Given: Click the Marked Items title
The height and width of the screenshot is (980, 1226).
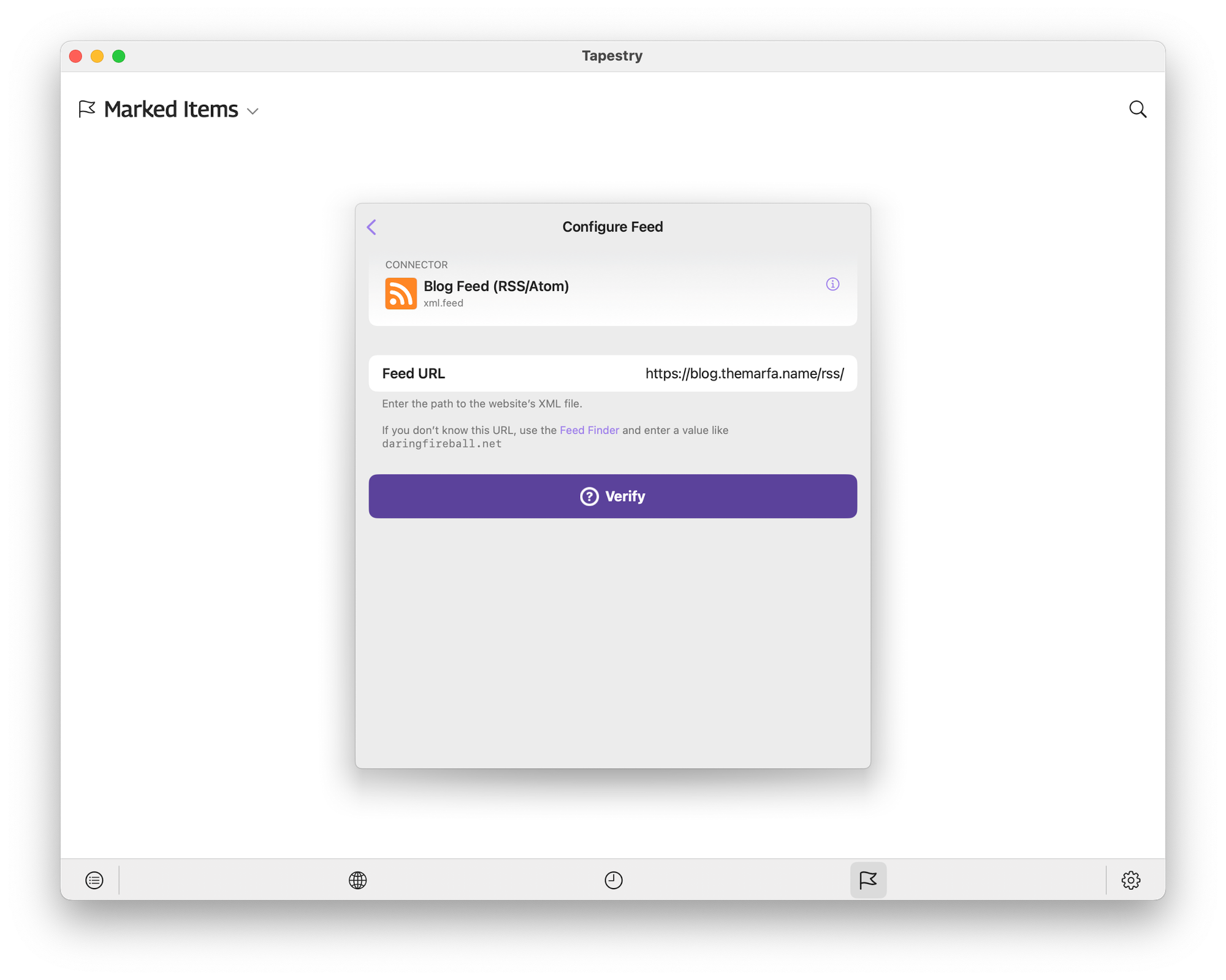Looking at the screenshot, I should (x=171, y=109).
